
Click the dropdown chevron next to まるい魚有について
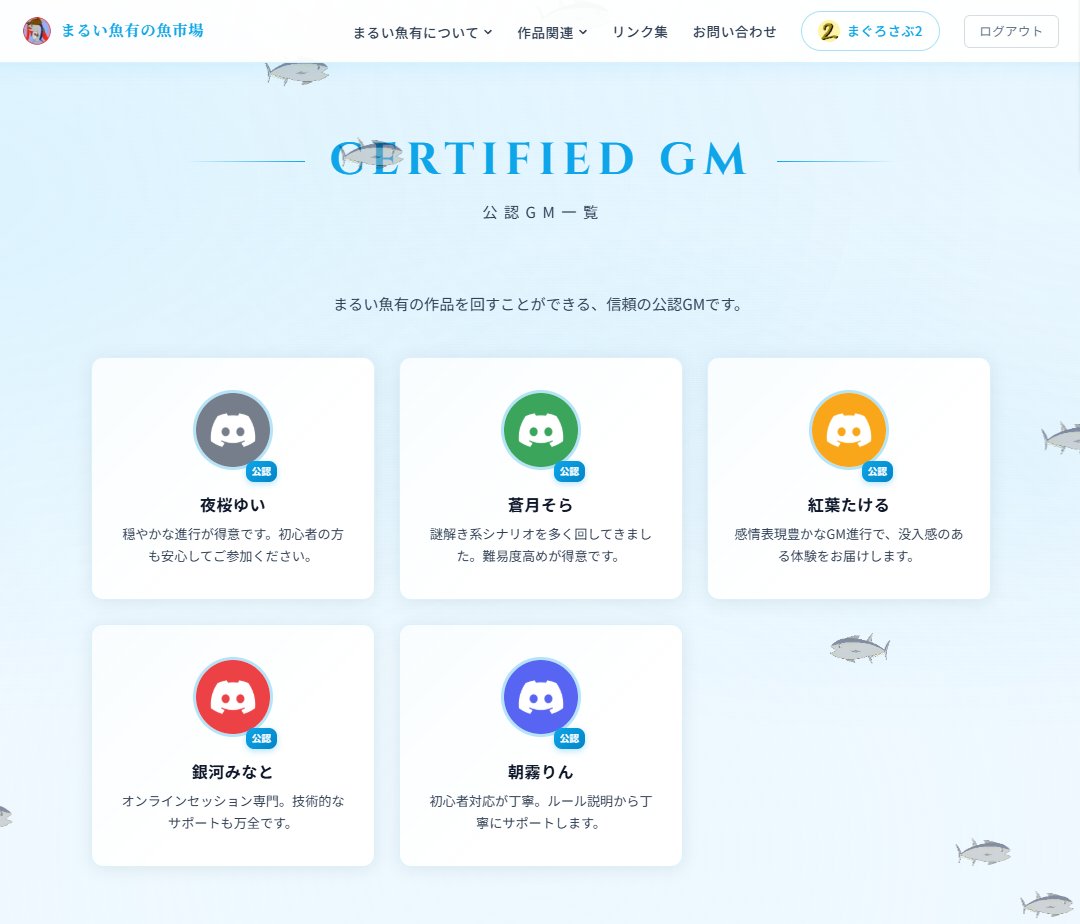tap(488, 32)
